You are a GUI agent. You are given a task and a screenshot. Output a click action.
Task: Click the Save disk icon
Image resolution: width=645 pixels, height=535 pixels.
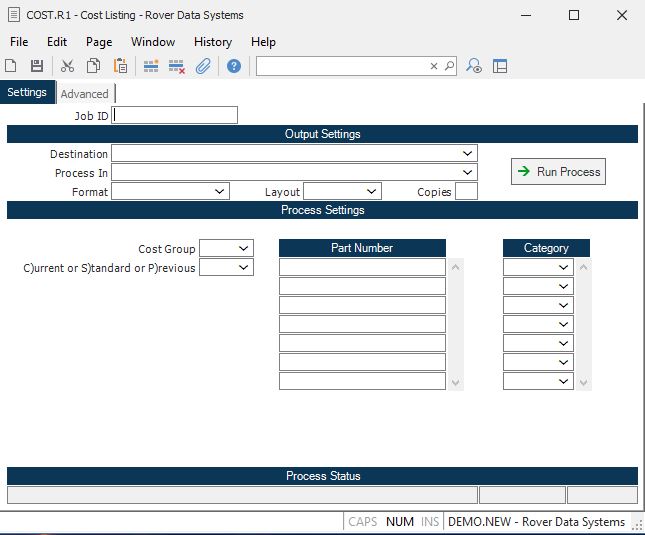(x=37, y=66)
